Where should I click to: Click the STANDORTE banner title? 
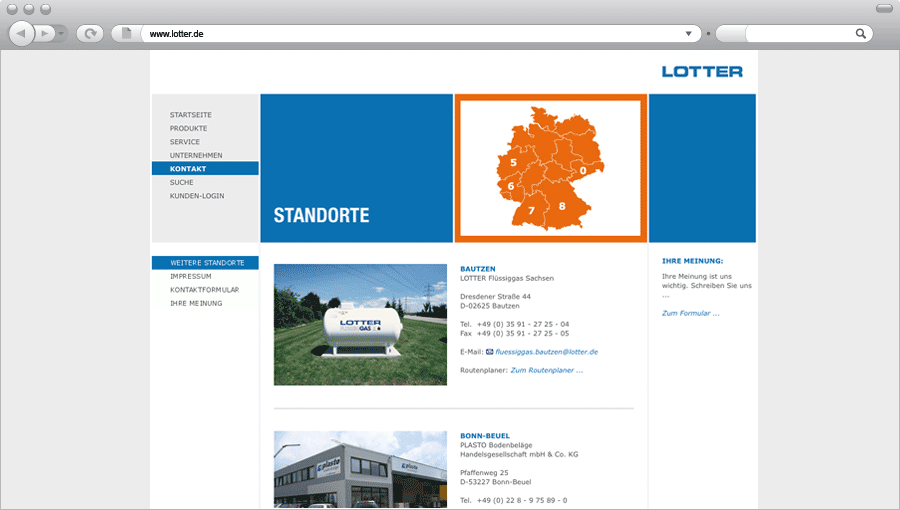321,215
